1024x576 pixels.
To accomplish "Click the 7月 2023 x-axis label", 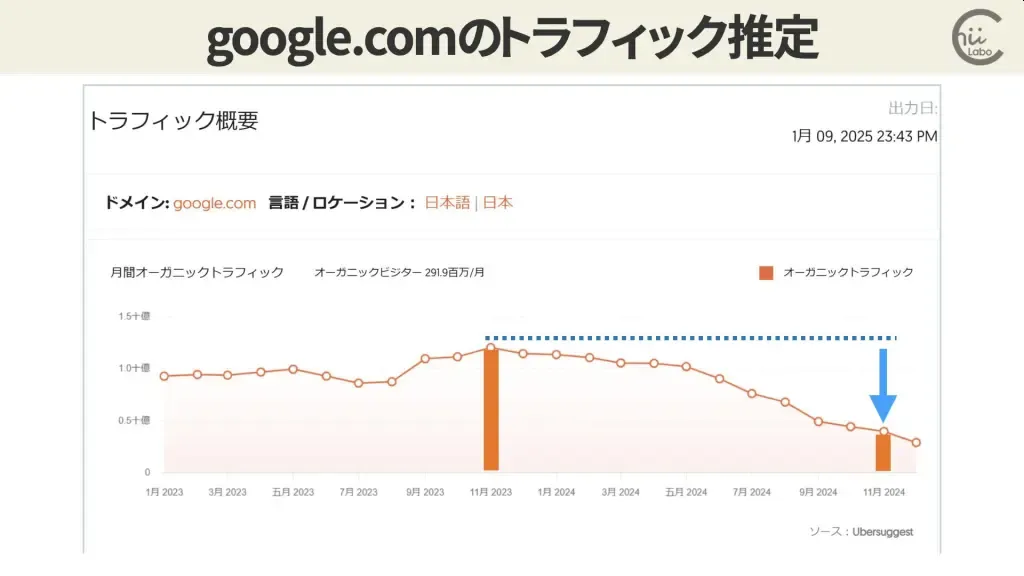I will tap(359, 492).
